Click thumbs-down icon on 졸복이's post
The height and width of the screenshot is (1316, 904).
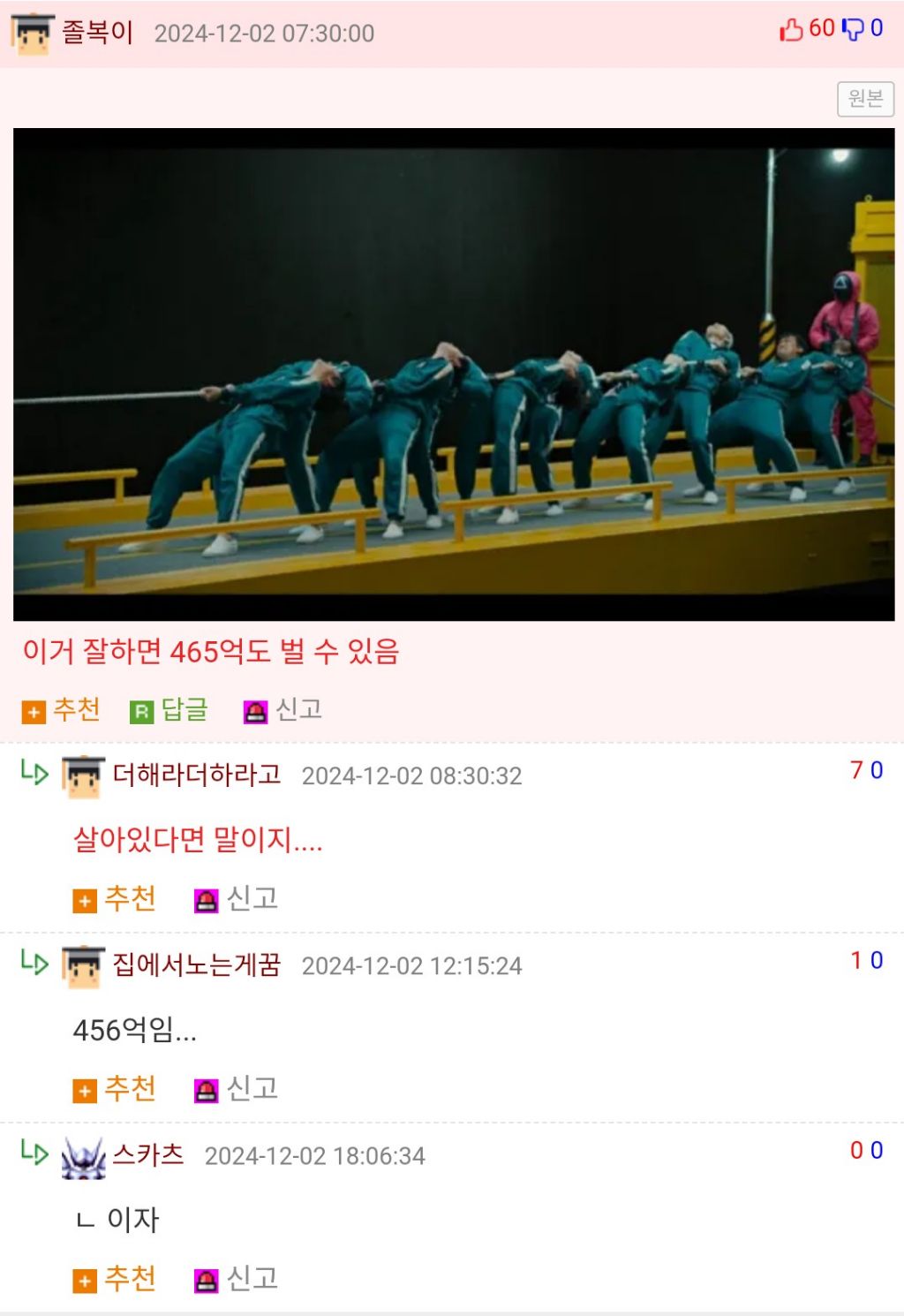854,29
